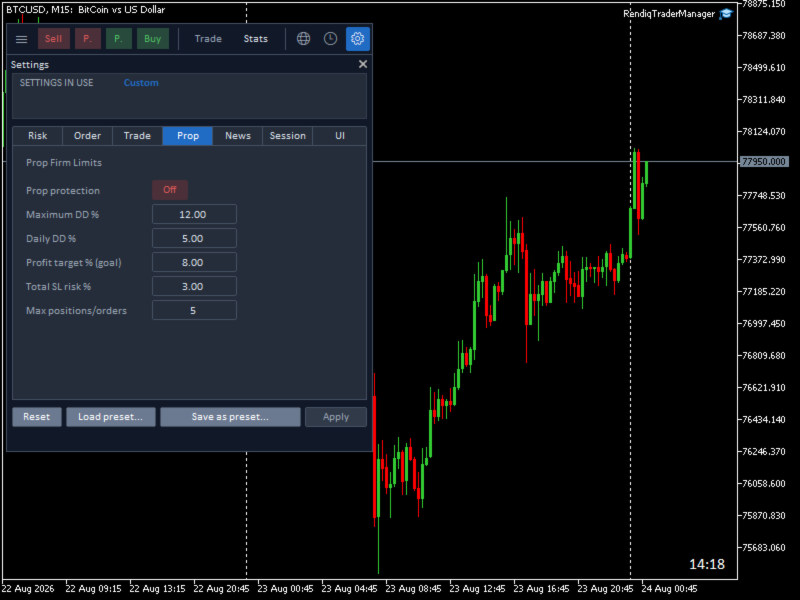The height and width of the screenshot is (600, 800).
Task: Click the 14:18 timer text
Action: (707, 564)
